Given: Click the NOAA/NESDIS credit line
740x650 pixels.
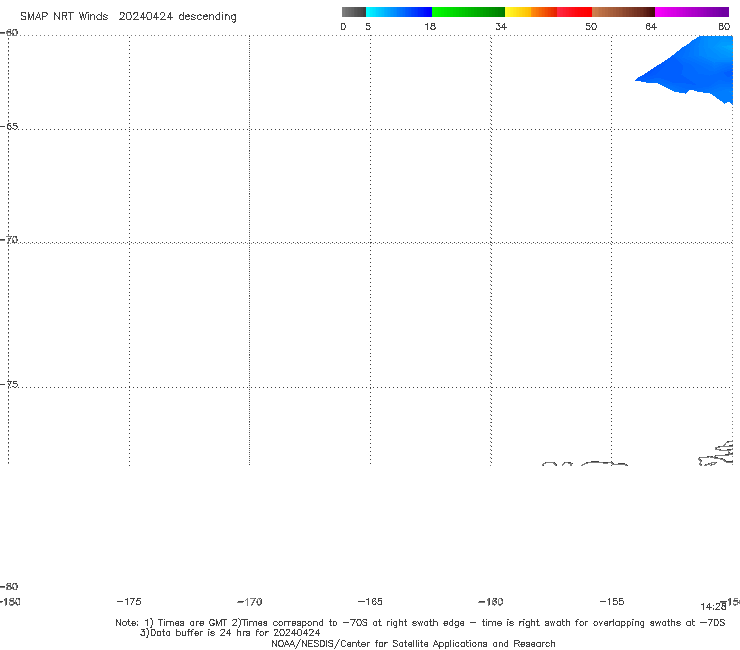Looking at the screenshot, I should click(x=413, y=644).
